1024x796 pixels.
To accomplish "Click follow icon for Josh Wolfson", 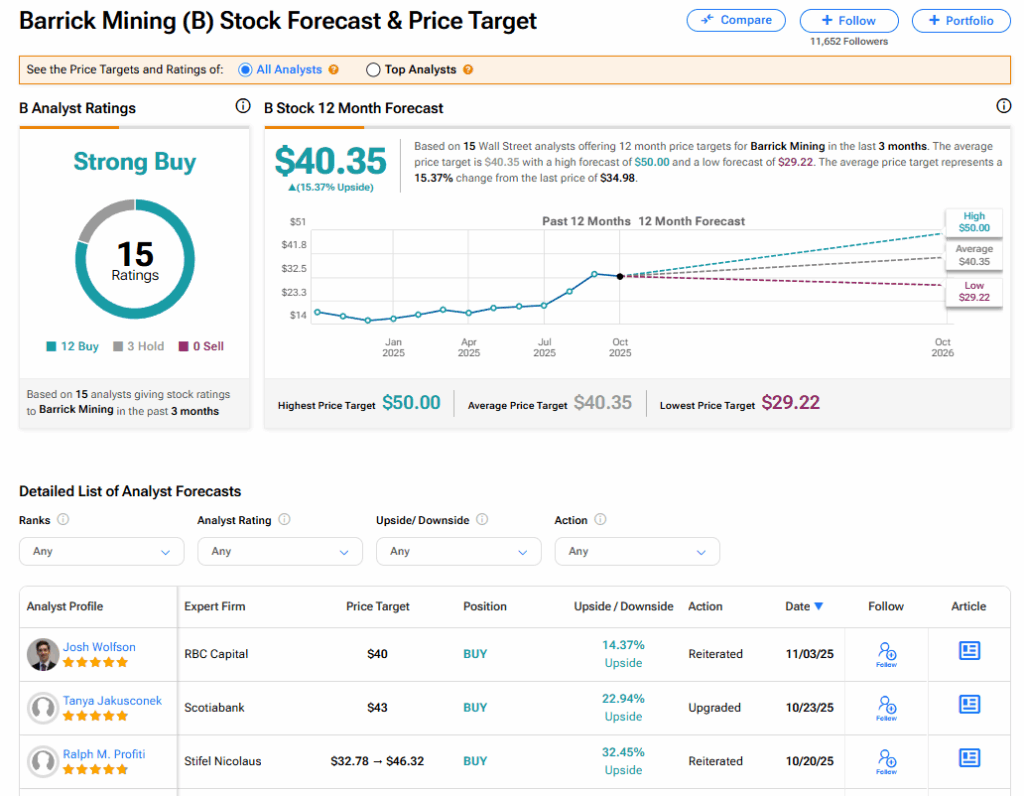I will (886, 652).
